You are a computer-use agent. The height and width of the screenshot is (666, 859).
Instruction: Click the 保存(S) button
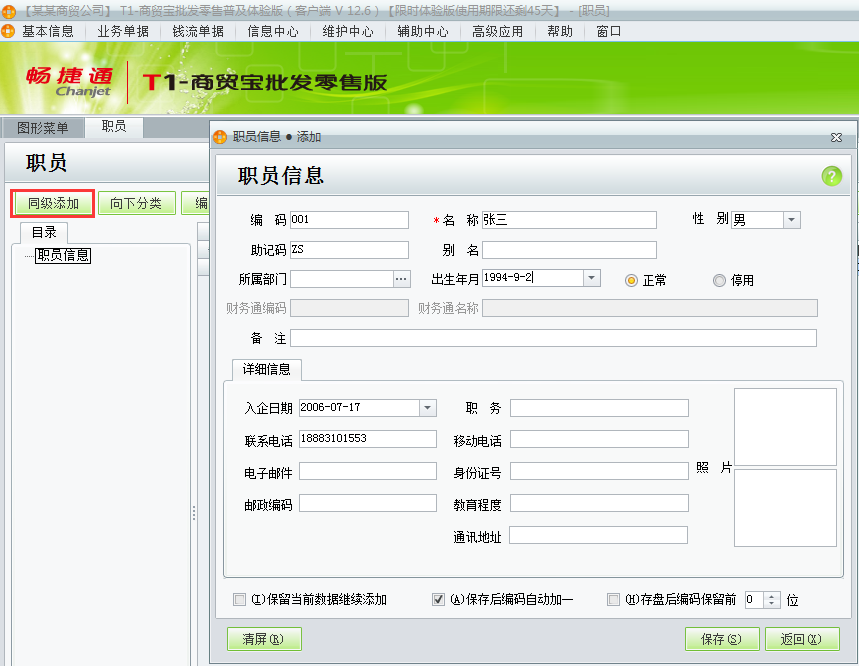point(722,638)
